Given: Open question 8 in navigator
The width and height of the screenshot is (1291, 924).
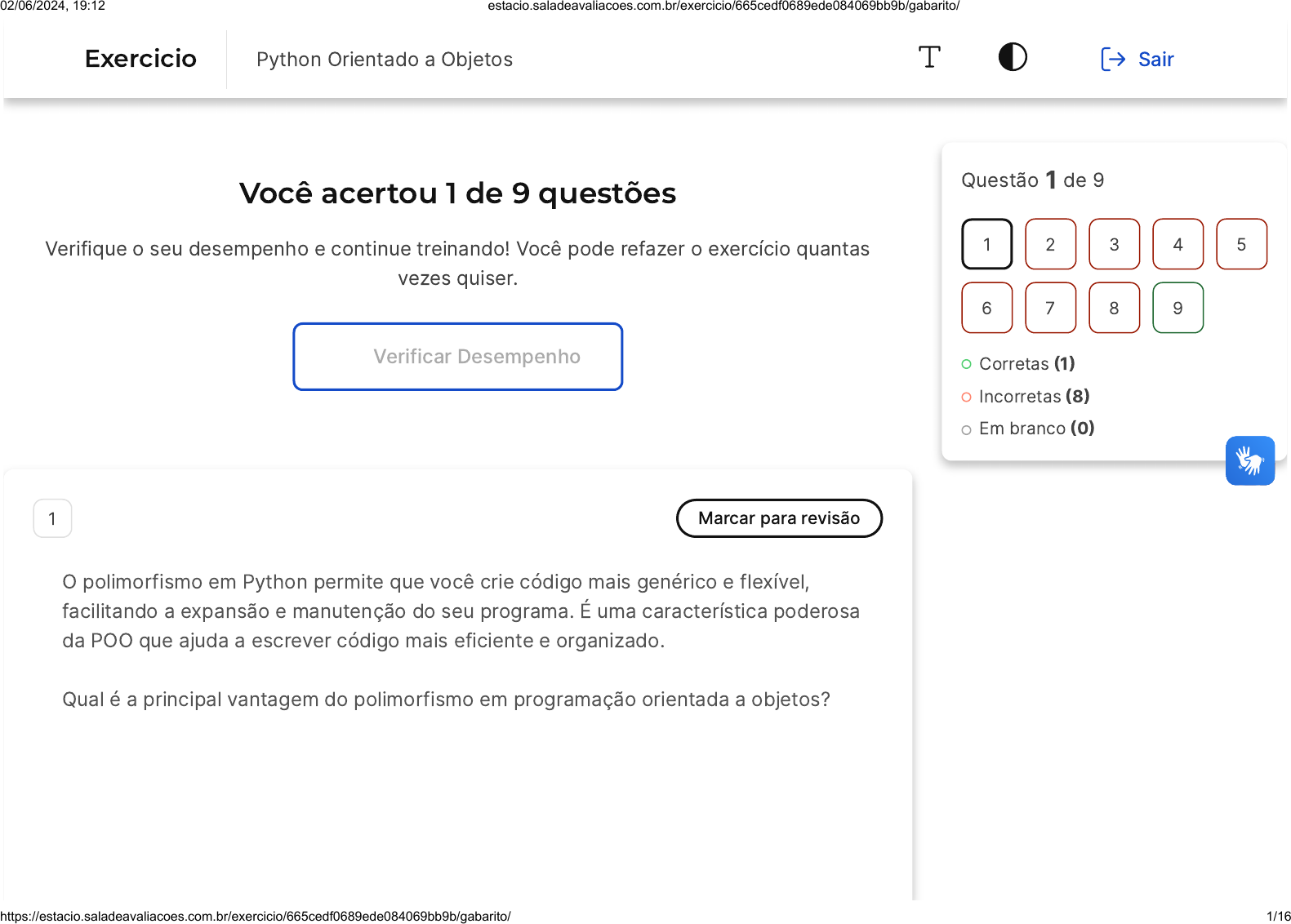Looking at the screenshot, I should [1114, 308].
